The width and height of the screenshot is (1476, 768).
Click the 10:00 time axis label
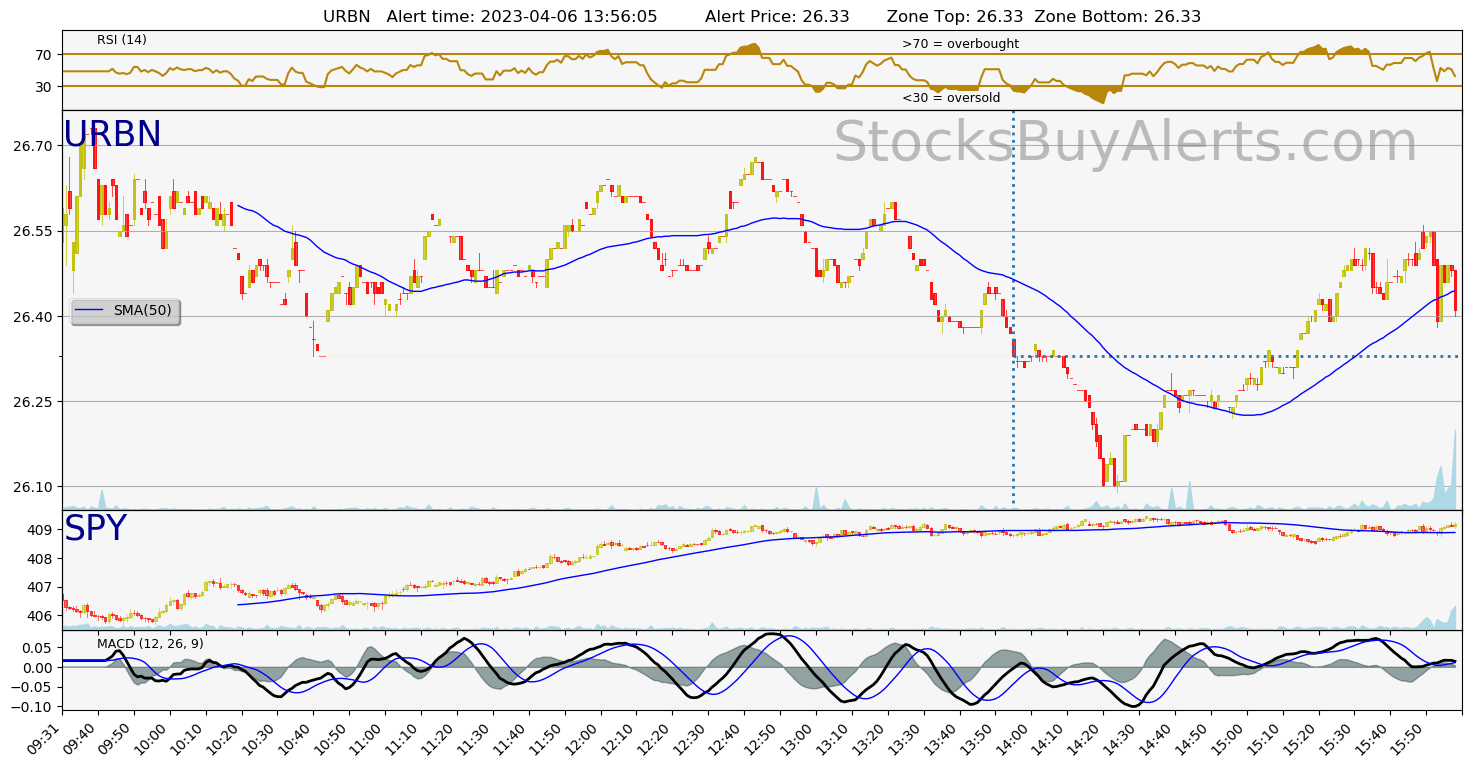pos(149,742)
